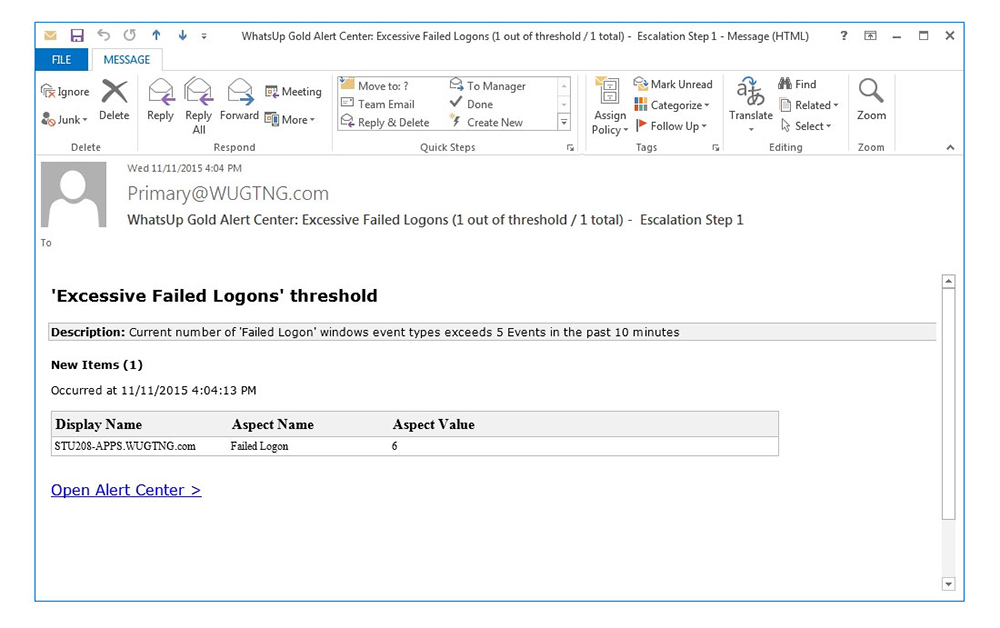
Task: Delete this message with the X icon
Action: [x=114, y=100]
